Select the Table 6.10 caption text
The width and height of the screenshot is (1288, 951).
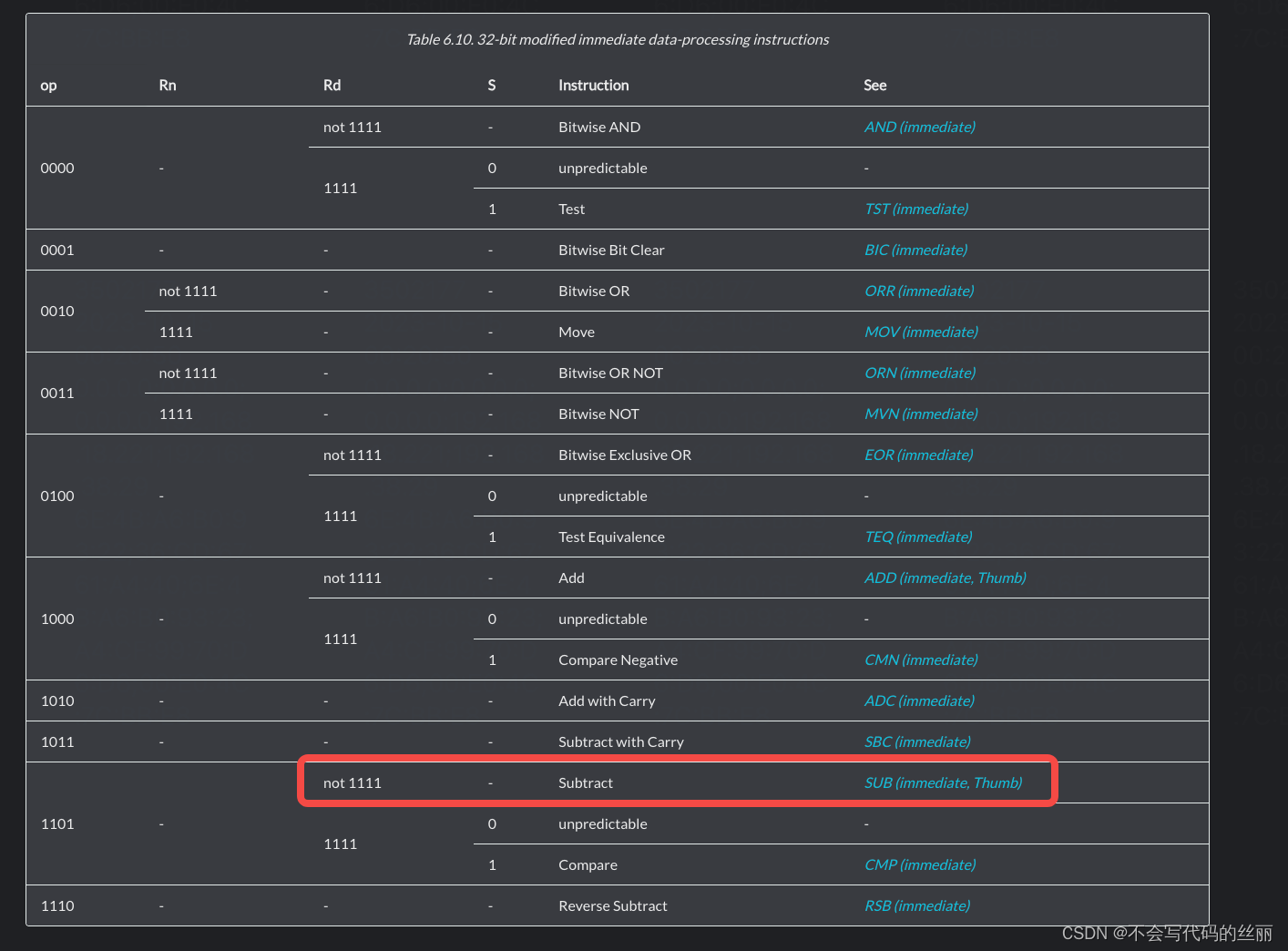(x=618, y=40)
